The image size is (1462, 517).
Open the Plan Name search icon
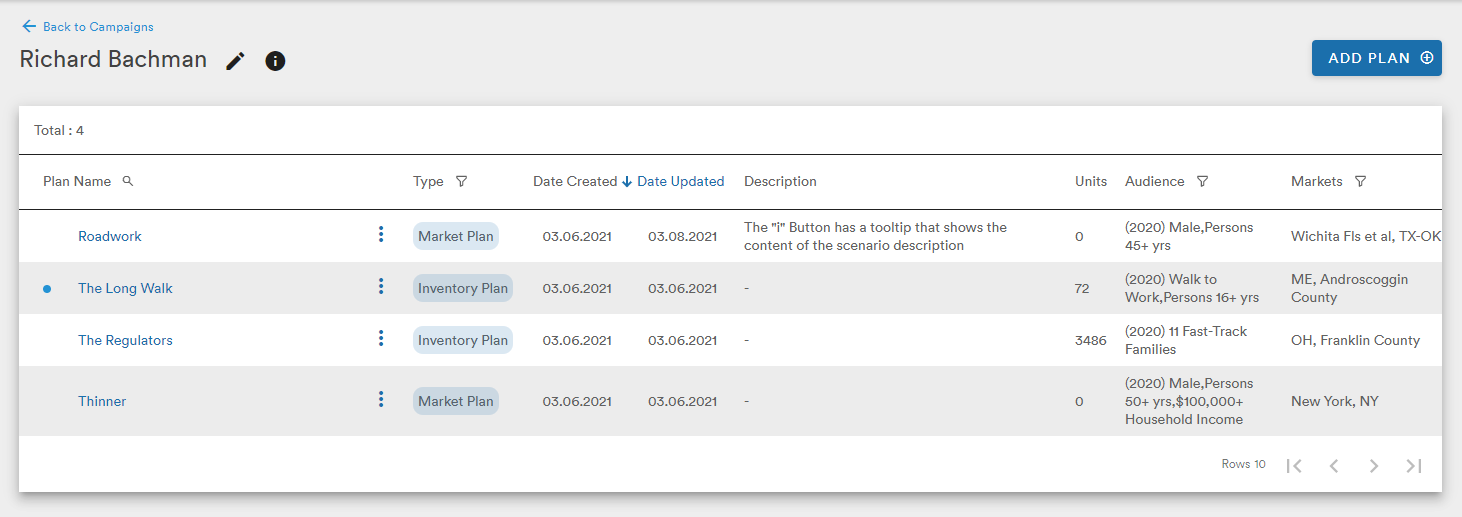pos(128,181)
